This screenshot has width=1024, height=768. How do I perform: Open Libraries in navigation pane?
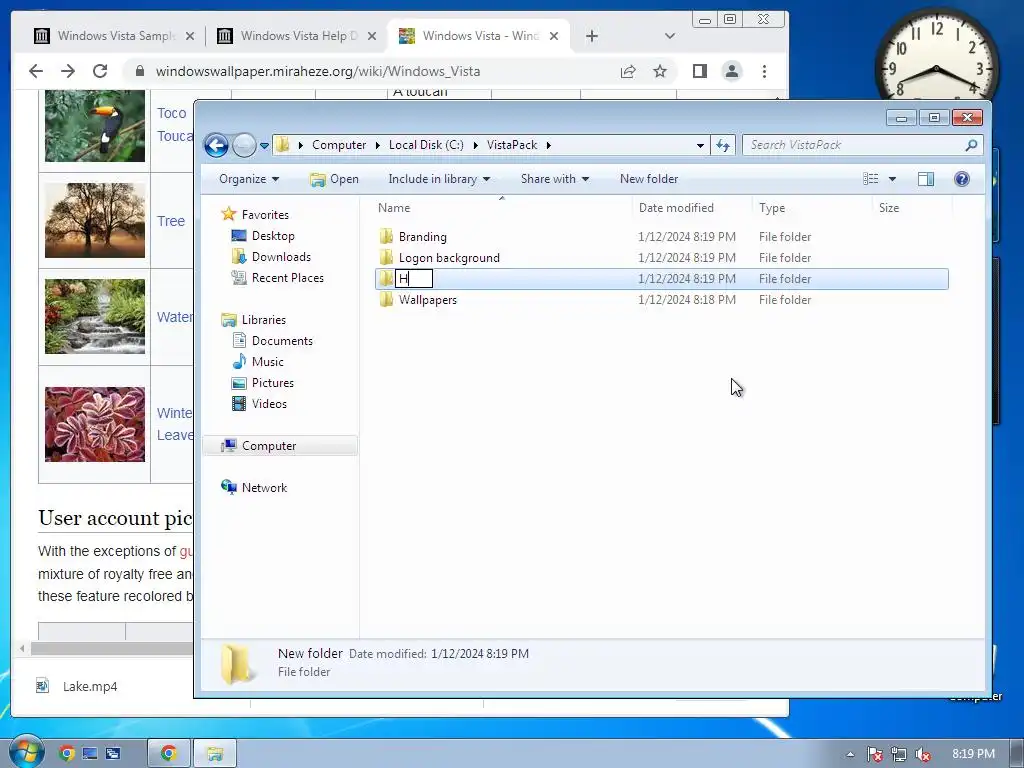[263, 320]
